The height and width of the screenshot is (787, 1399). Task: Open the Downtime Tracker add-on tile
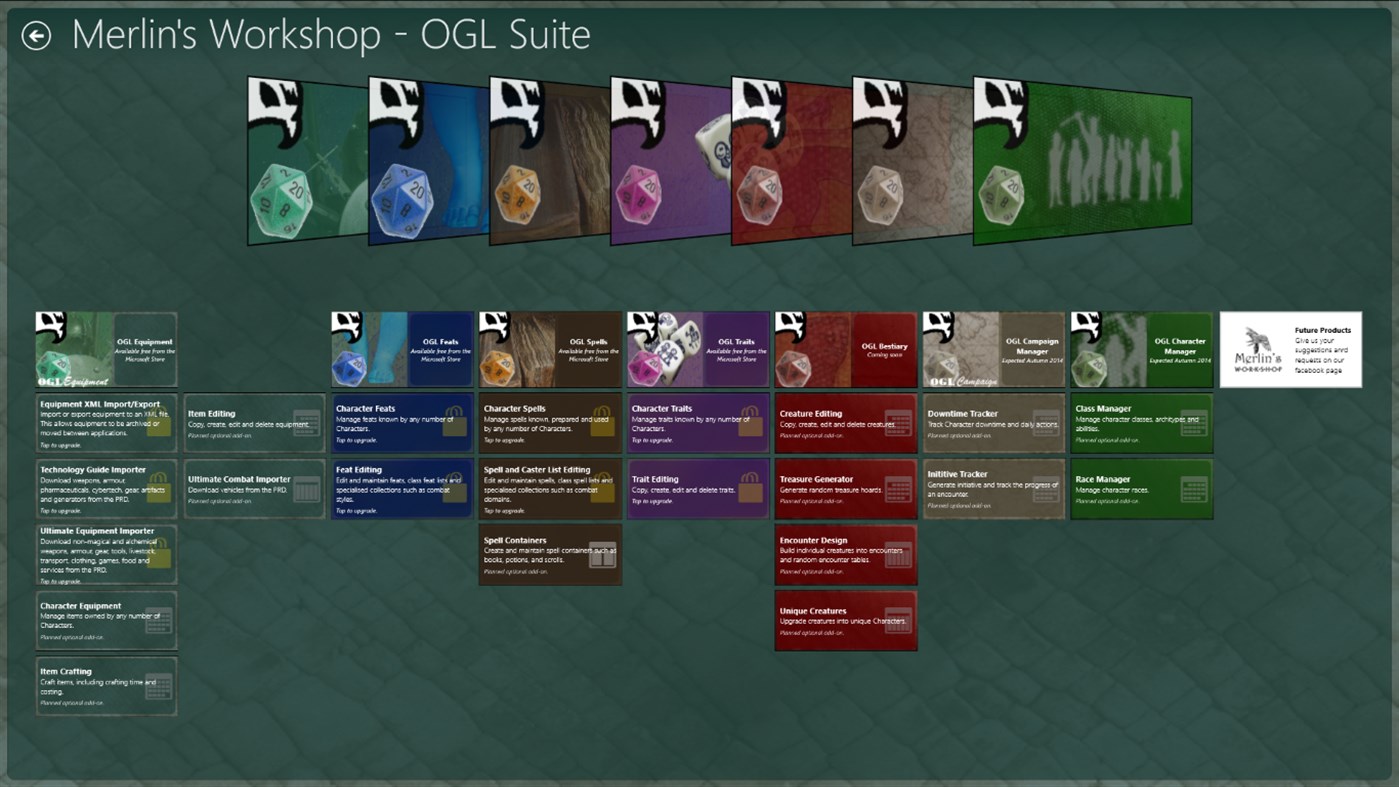tap(994, 422)
